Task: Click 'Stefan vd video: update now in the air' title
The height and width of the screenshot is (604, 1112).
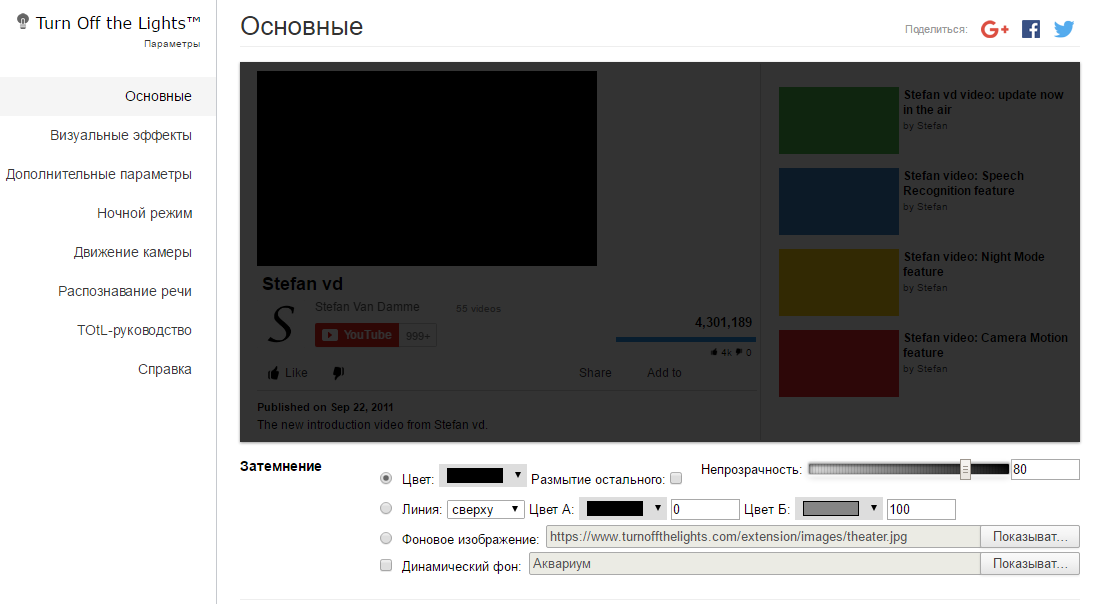Action: click(983, 102)
